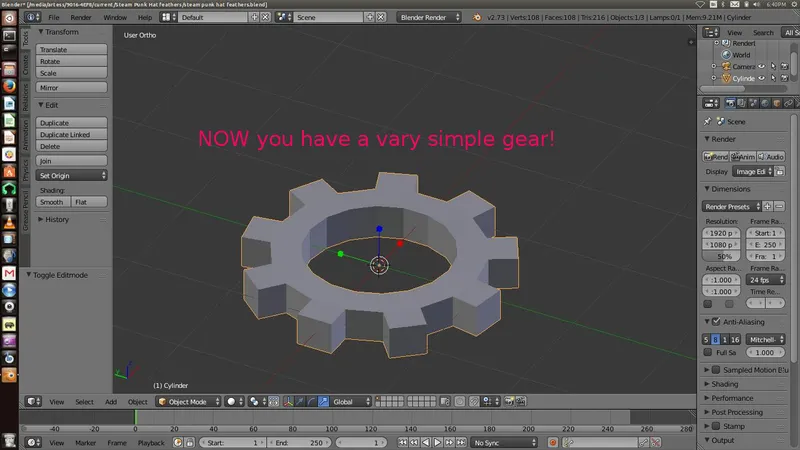This screenshot has height=450, width=800.
Task: Click the viewport shading sphere icon
Action: (x=231, y=401)
